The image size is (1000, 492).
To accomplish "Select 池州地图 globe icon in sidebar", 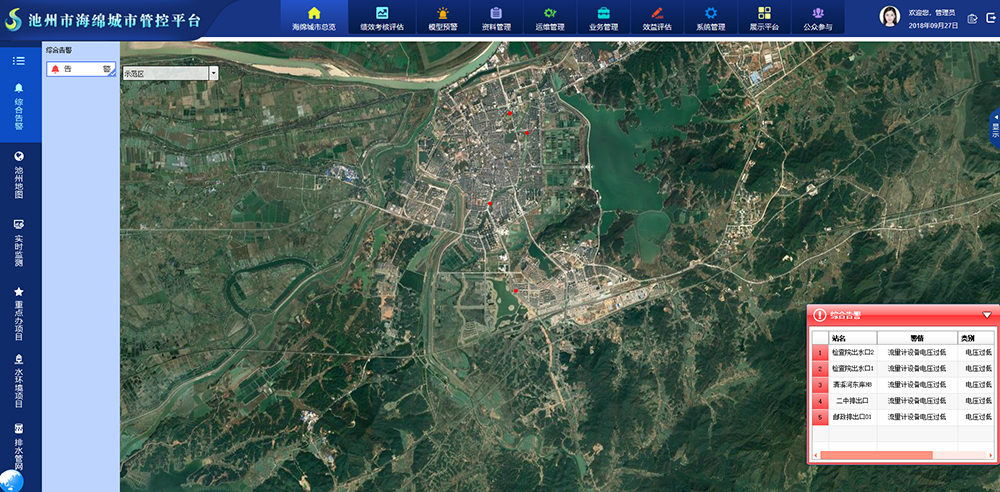I will pyautogui.click(x=19, y=156).
